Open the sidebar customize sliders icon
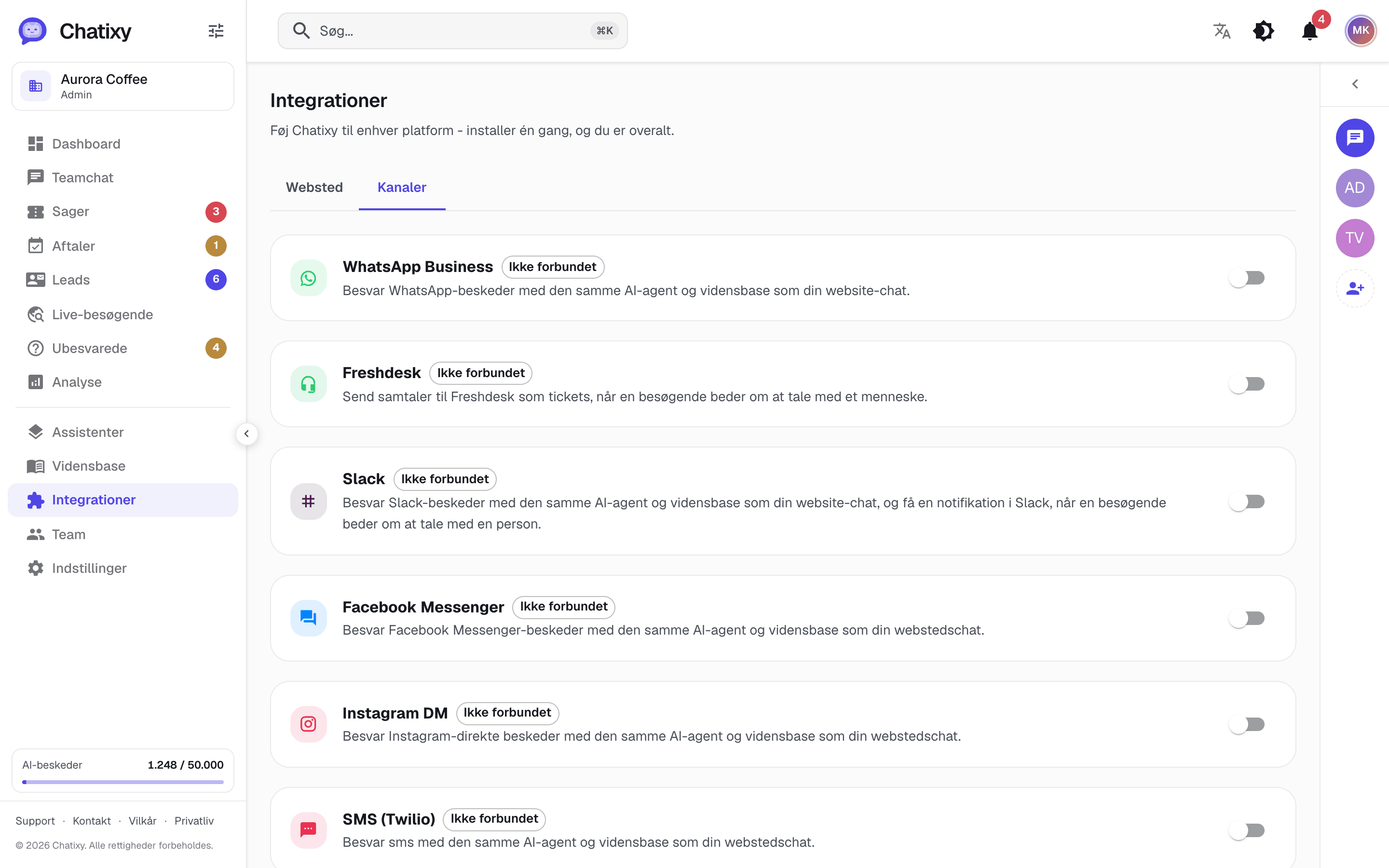The width and height of the screenshot is (1389, 868). point(216,31)
